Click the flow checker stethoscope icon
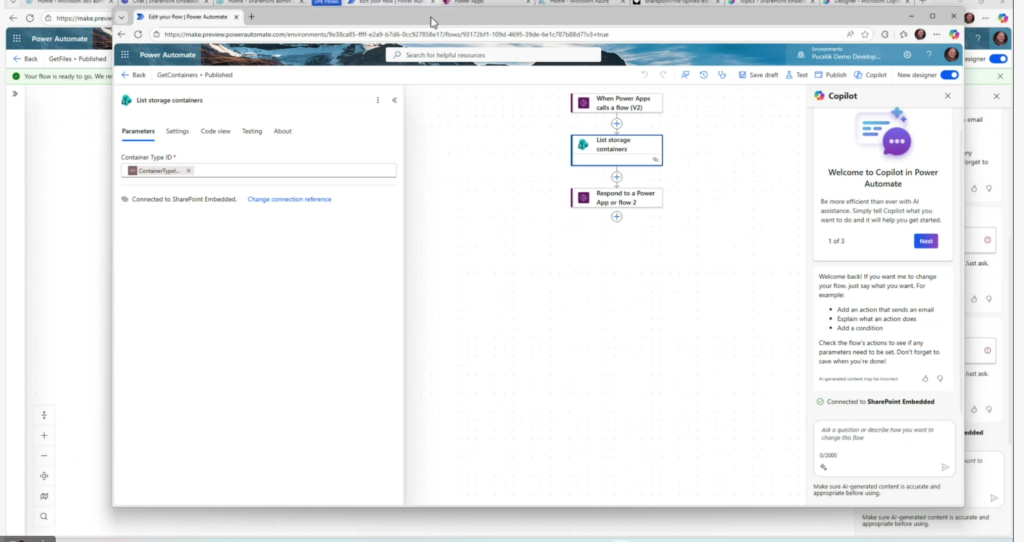Viewport: 1024px width, 542px height. (x=721, y=75)
